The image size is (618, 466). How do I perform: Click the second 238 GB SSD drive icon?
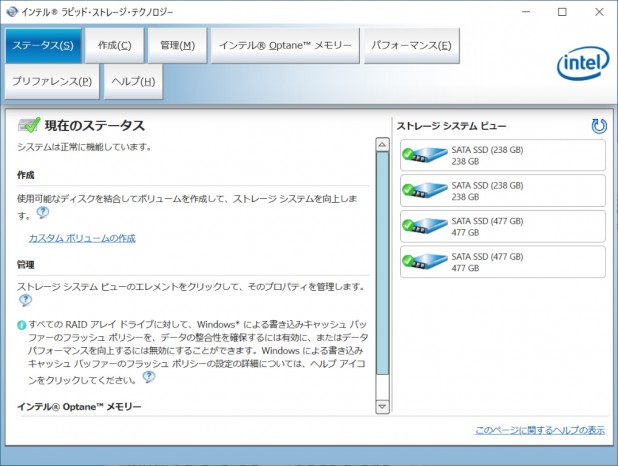click(425, 190)
